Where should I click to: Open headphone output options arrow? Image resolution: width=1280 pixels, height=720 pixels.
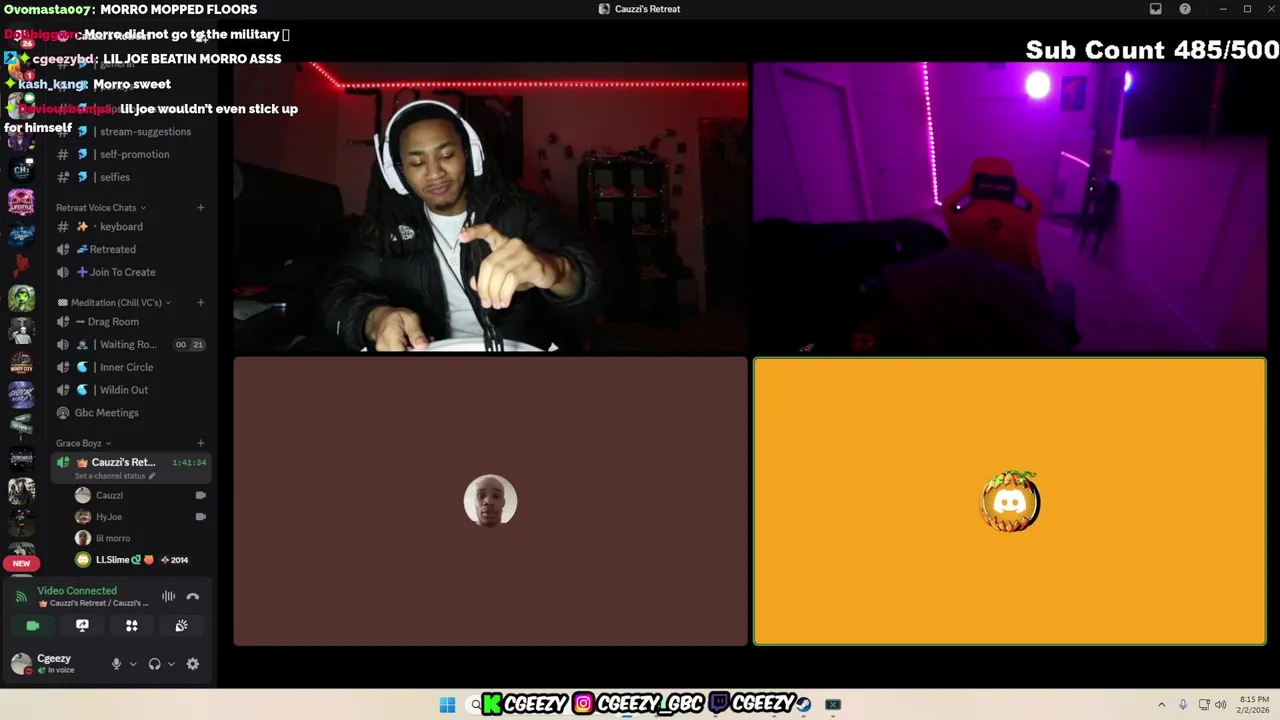(x=171, y=664)
